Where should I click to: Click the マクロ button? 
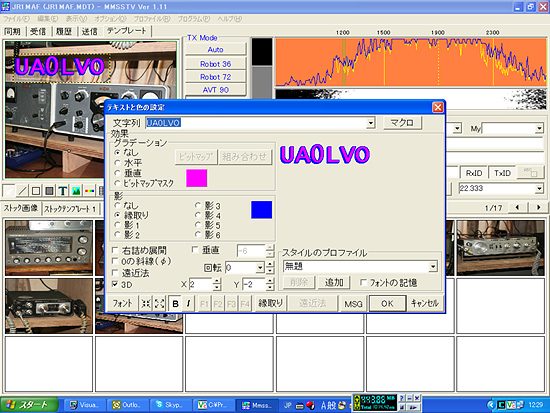pyautogui.click(x=402, y=123)
